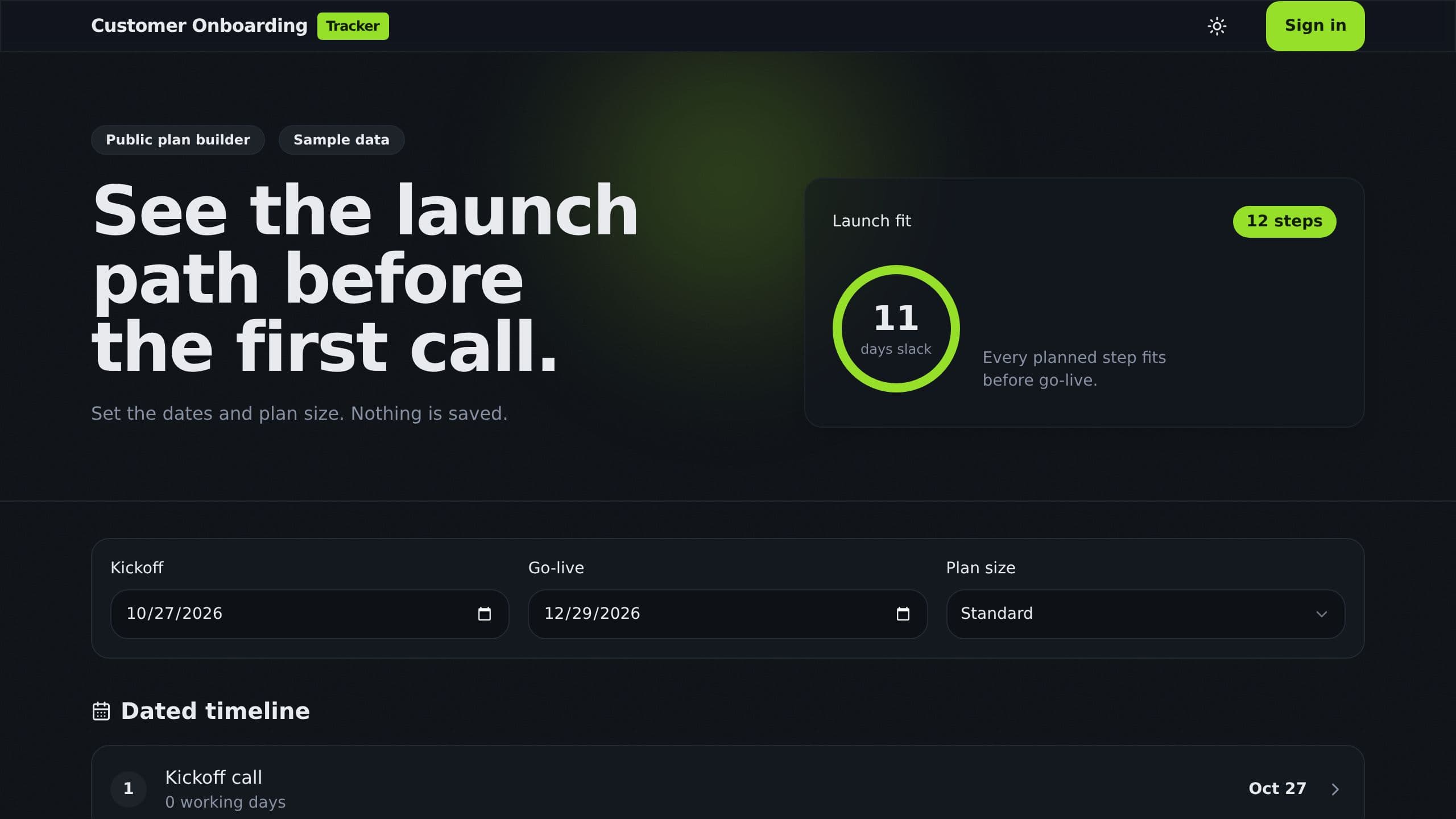Click the Launch fit label

click(871, 221)
